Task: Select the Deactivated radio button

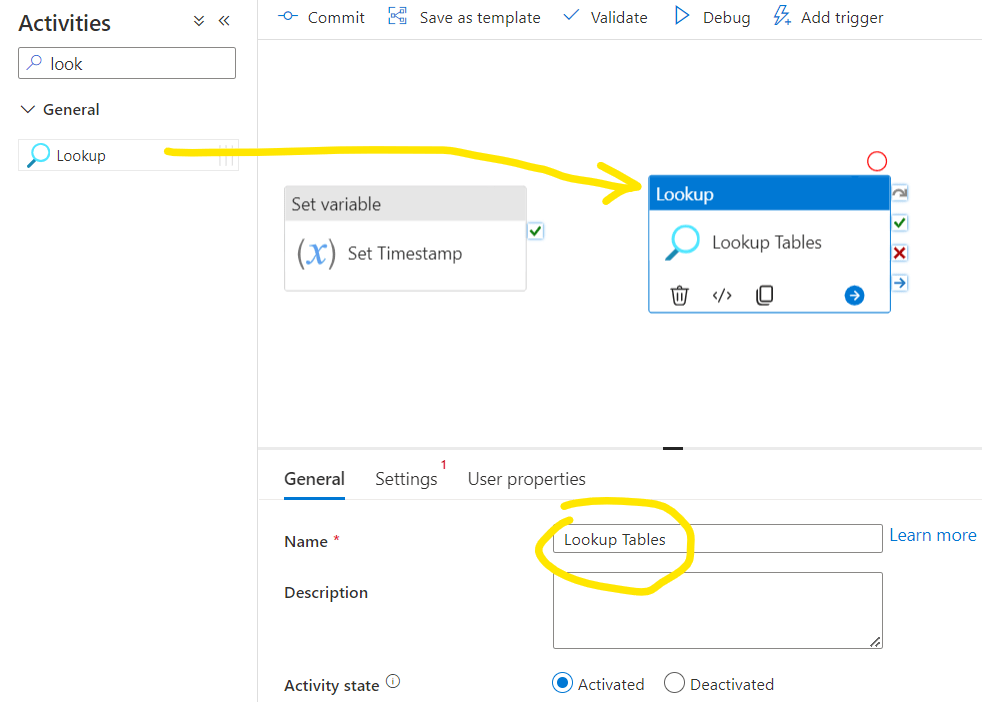Action: (675, 684)
